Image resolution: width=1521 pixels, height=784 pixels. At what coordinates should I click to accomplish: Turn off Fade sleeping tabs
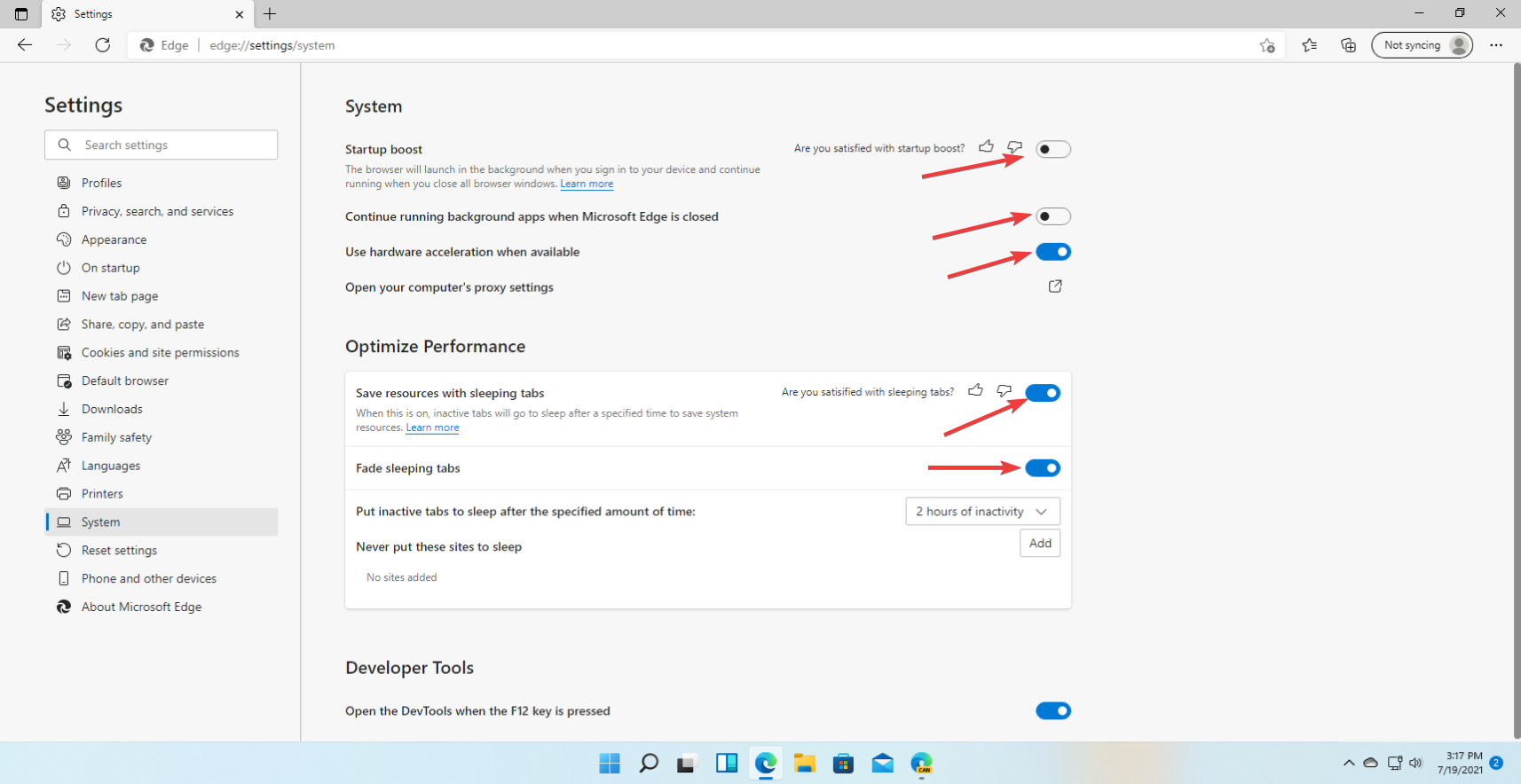coord(1043,468)
